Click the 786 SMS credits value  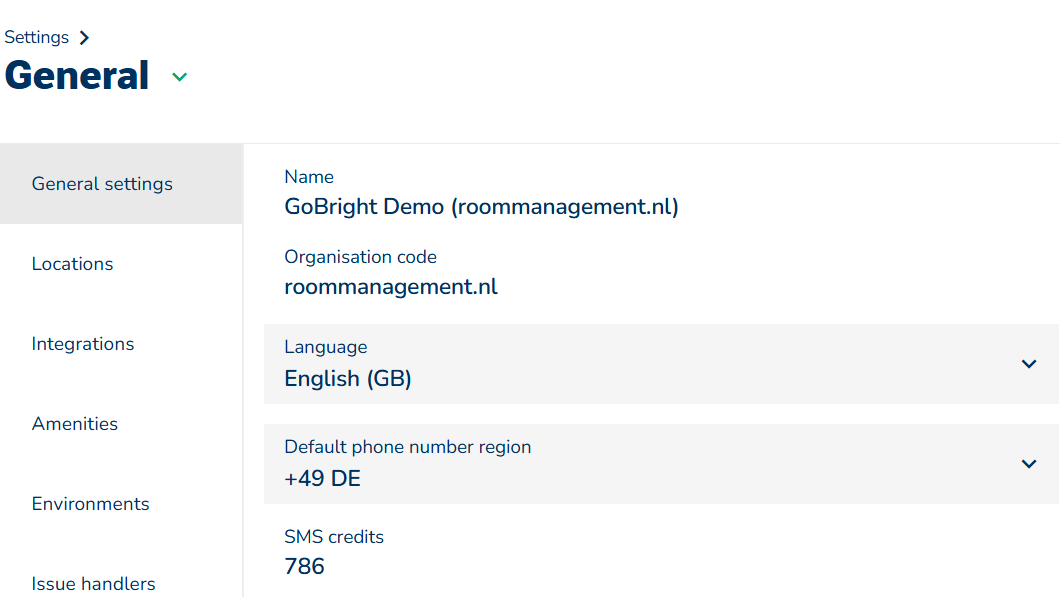(304, 566)
